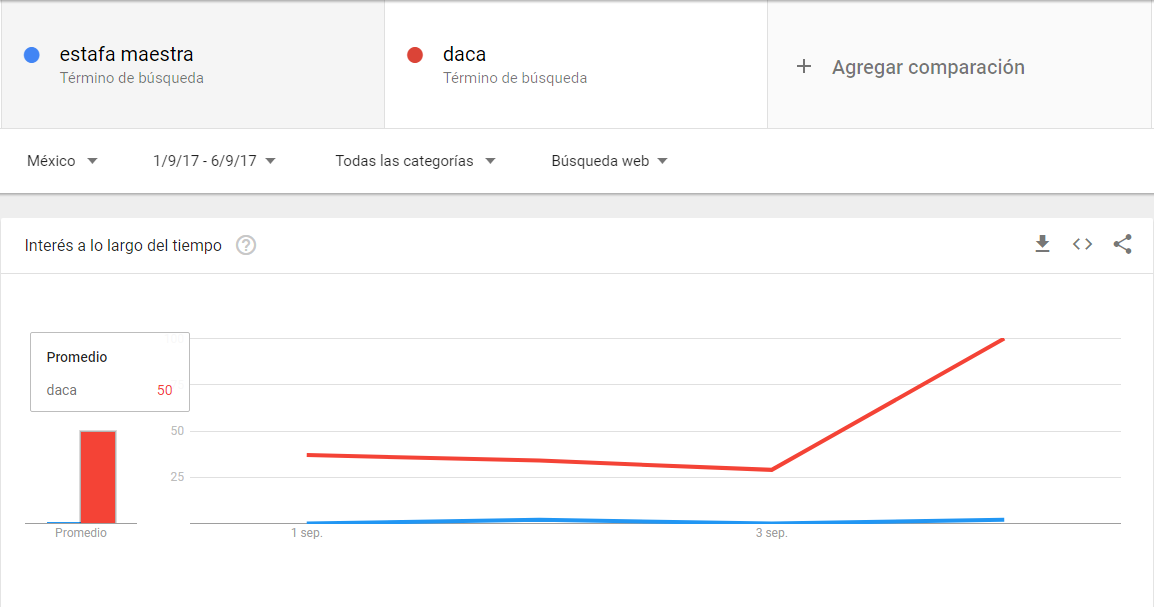Open the Búsqueda web dropdown

click(609, 161)
